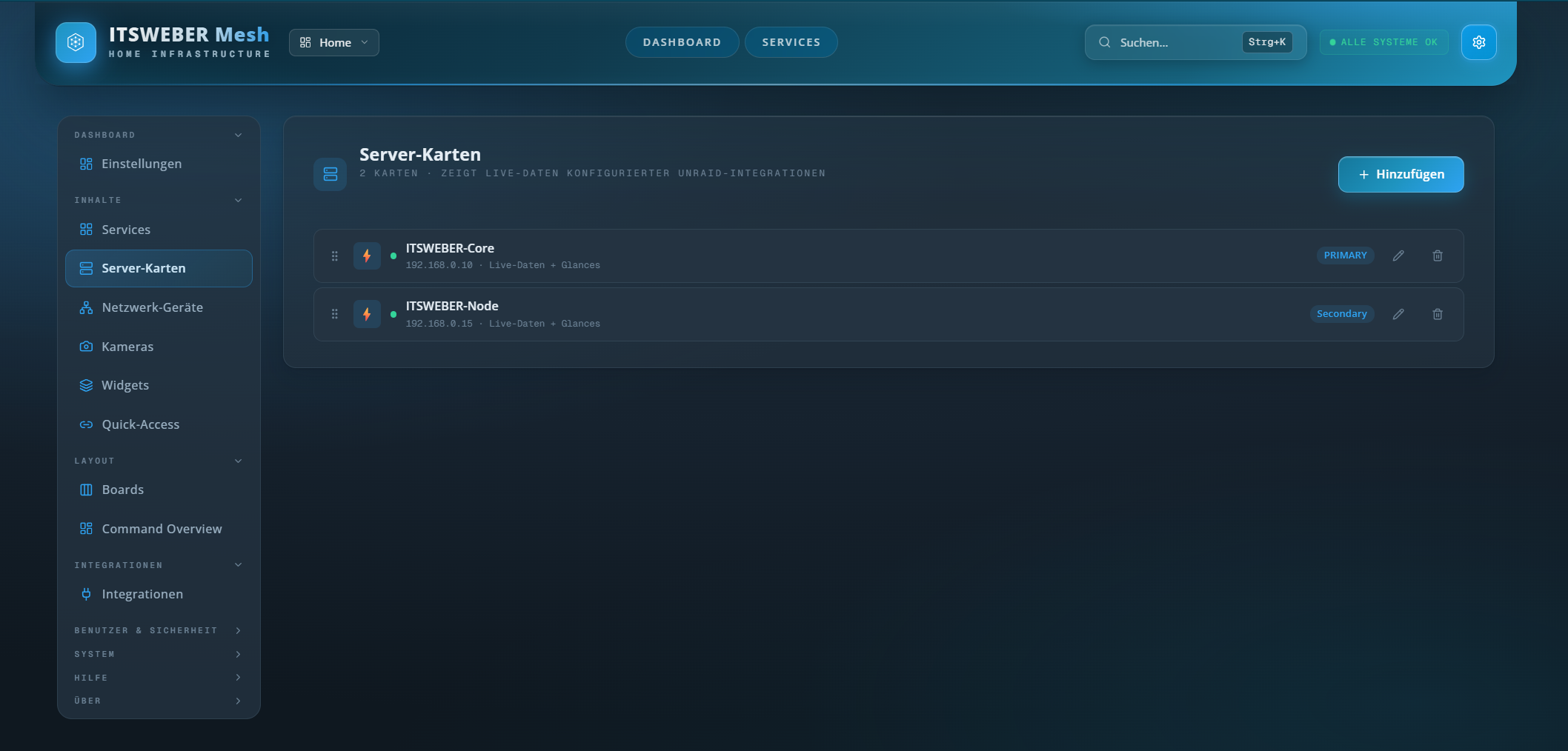Screen dimensions: 1568x751
Task: Open Widgets in the sidebar
Action: pyautogui.click(x=159, y=385)
